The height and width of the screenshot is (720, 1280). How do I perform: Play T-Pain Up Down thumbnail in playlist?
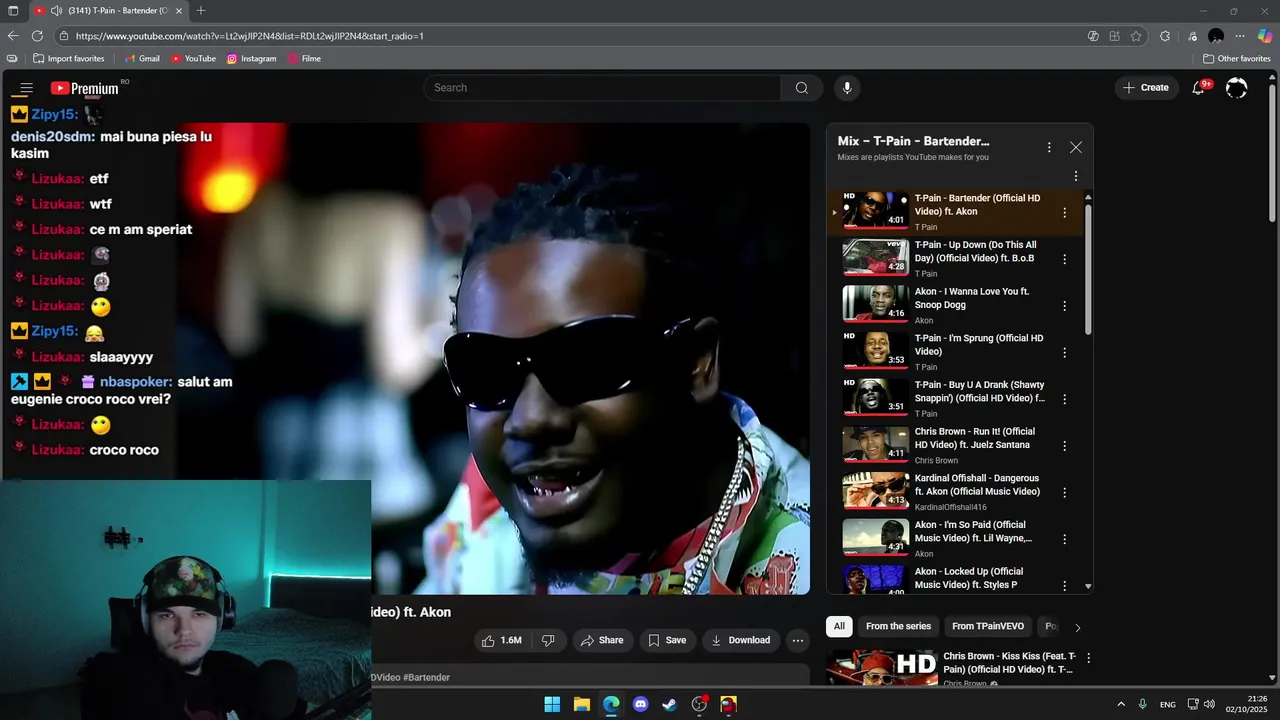click(x=875, y=258)
